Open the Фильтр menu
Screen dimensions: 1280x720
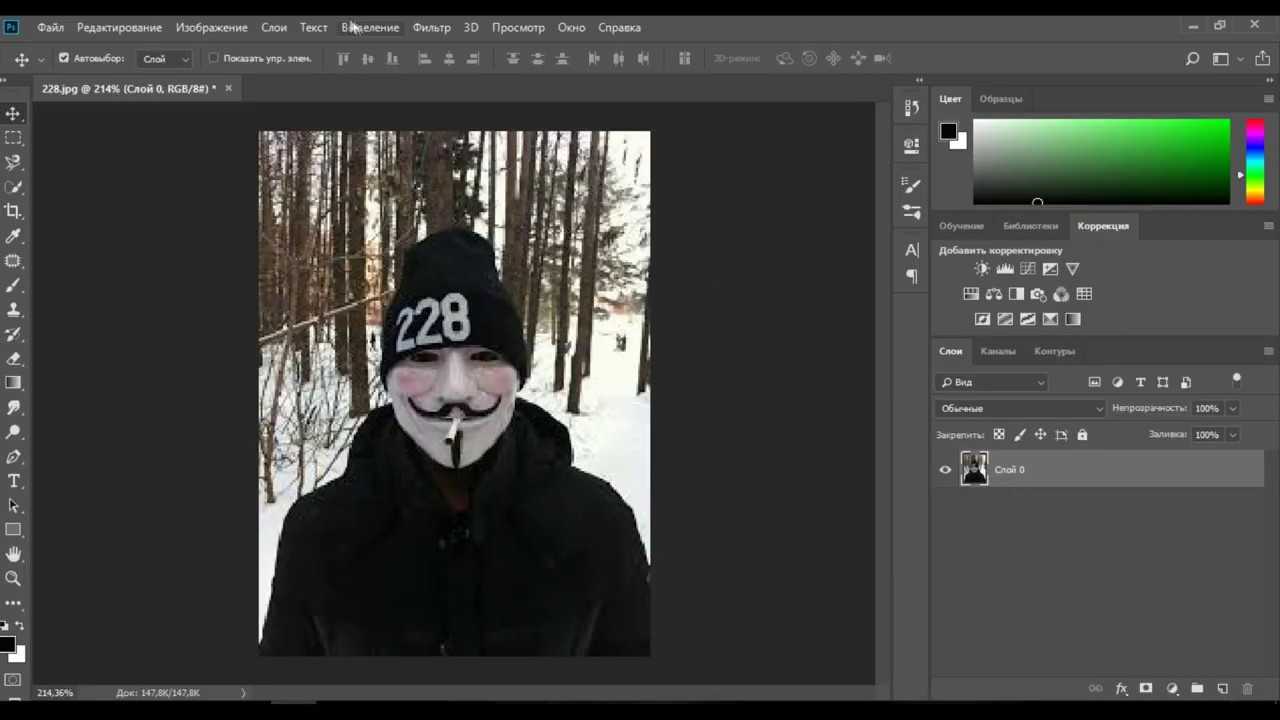tap(431, 27)
